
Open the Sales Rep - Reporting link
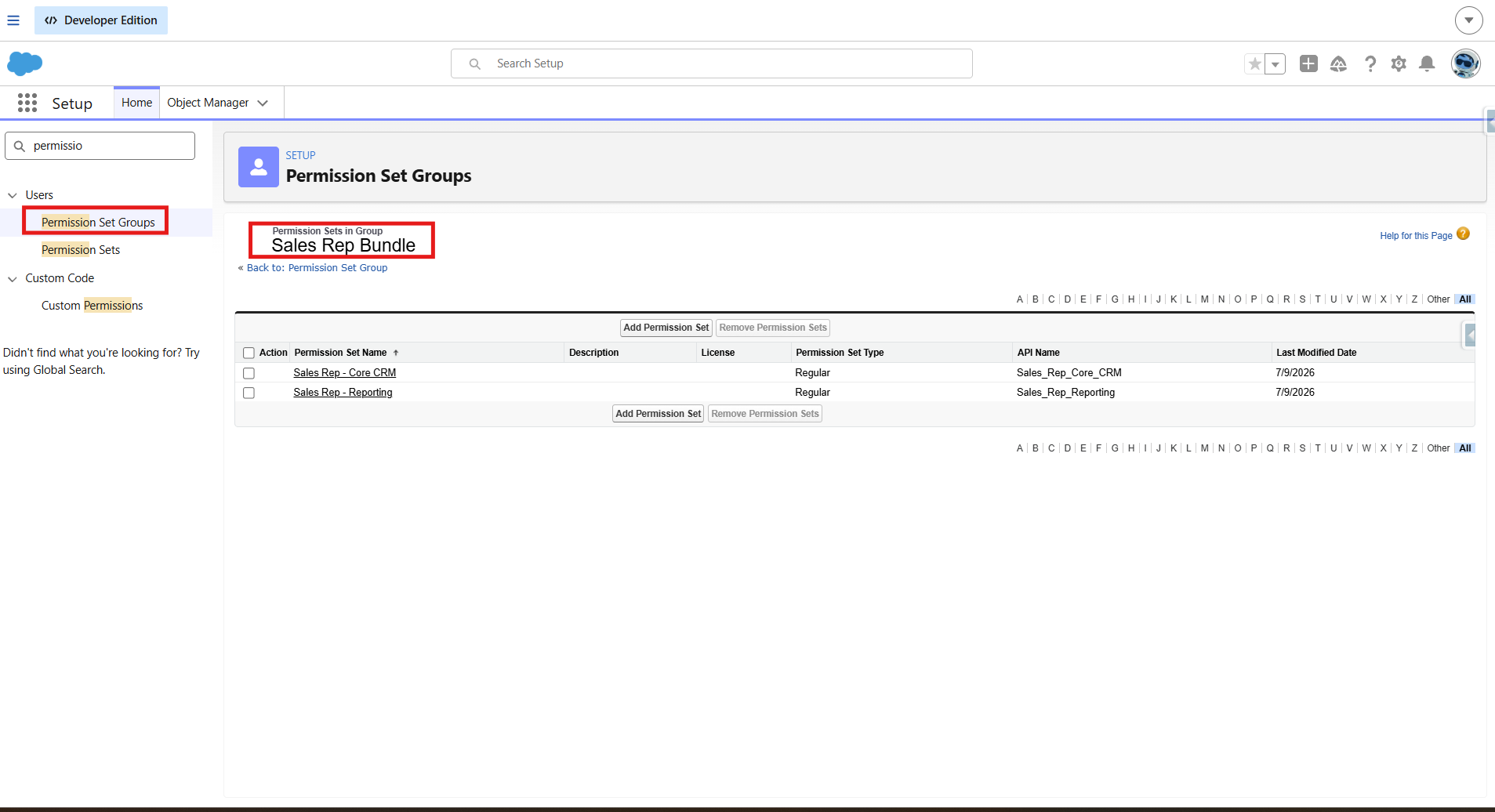[343, 393]
